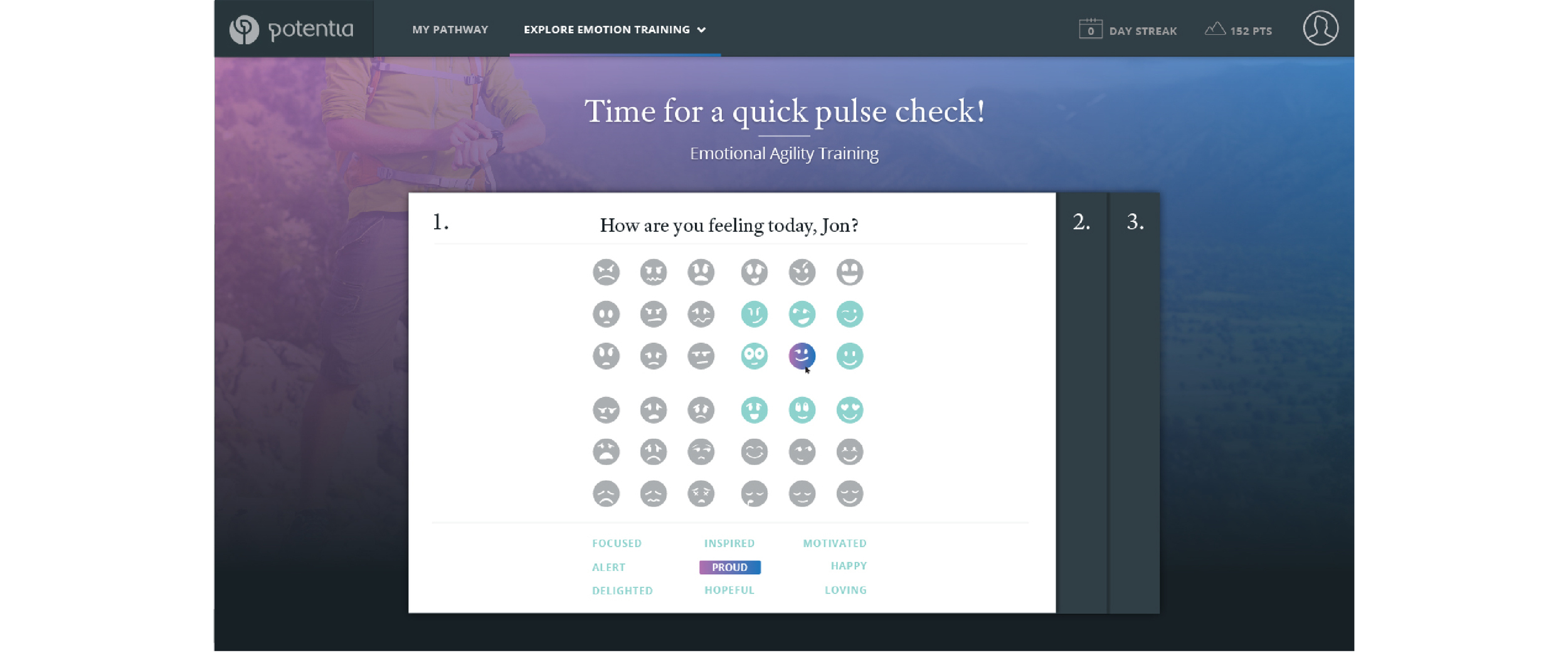This screenshot has height=655, width=1568.
Task: Click the Potentia logo
Action: [x=292, y=29]
